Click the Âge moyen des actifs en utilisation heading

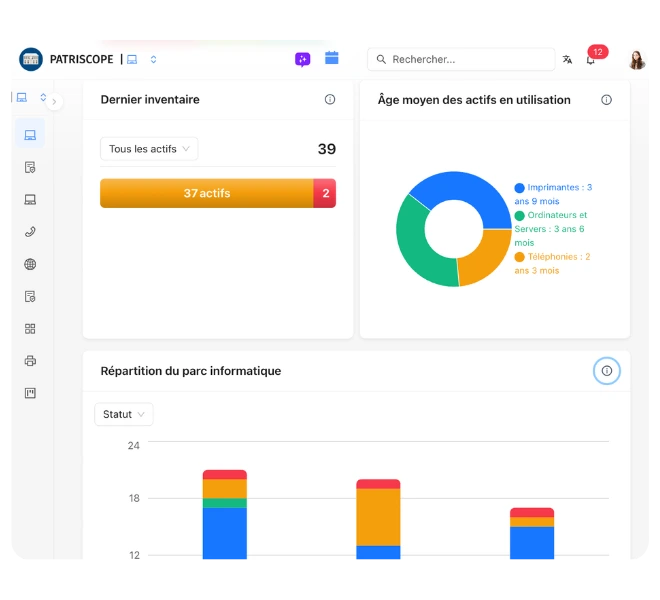[474, 100]
